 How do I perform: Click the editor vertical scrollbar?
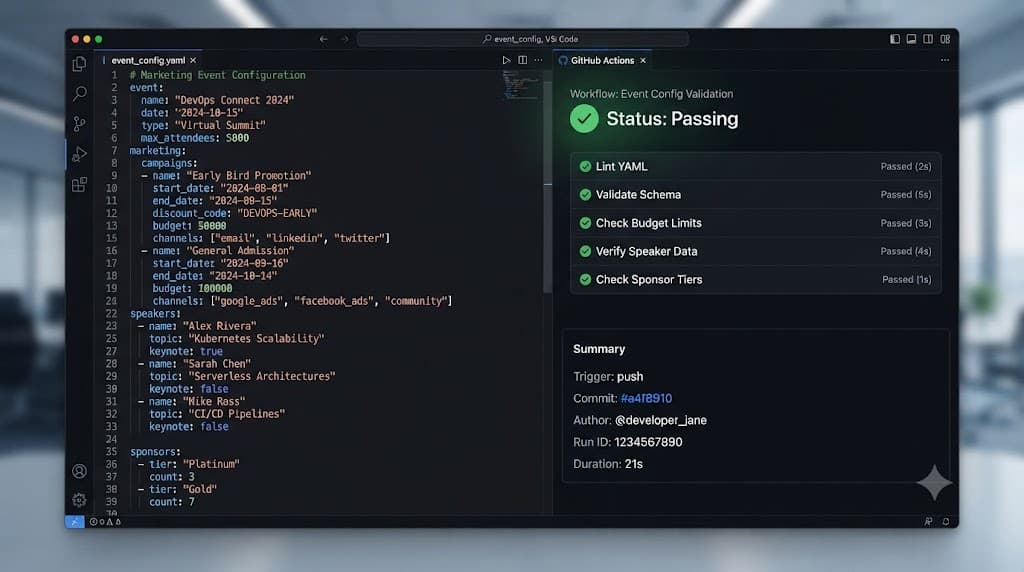[548, 186]
